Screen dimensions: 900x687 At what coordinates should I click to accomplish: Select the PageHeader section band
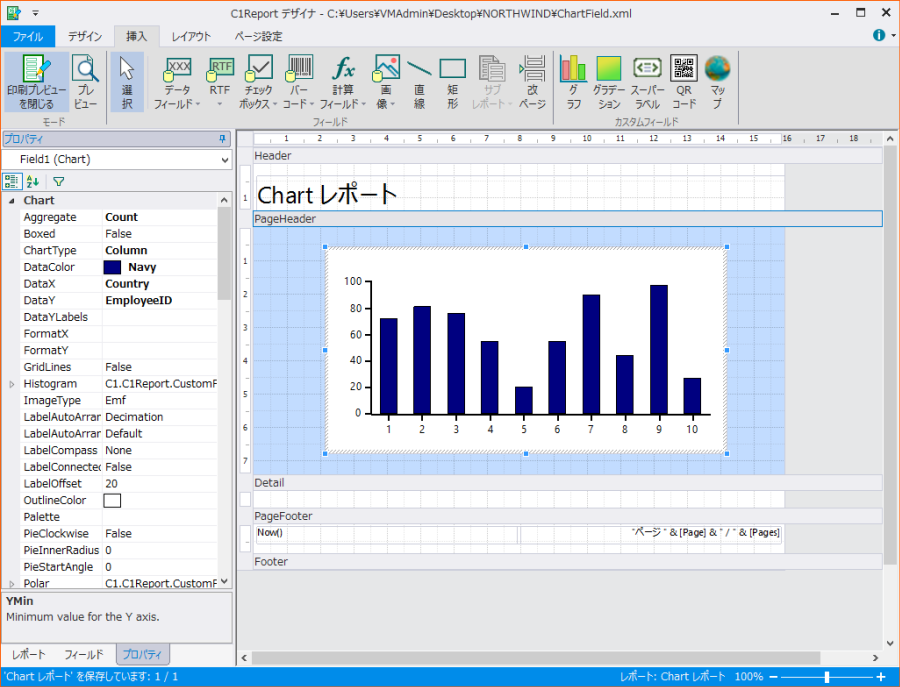(567, 219)
